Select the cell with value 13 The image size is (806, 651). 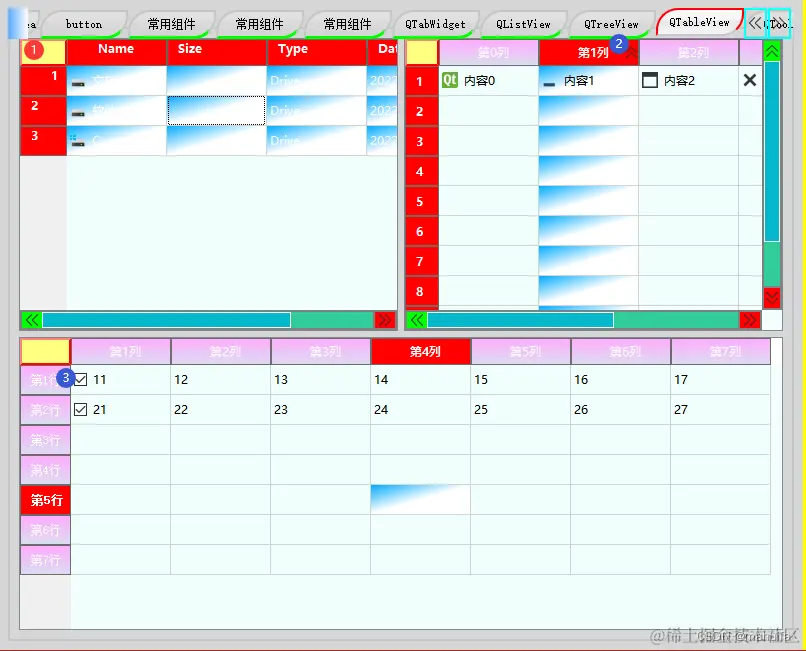click(x=321, y=379)
